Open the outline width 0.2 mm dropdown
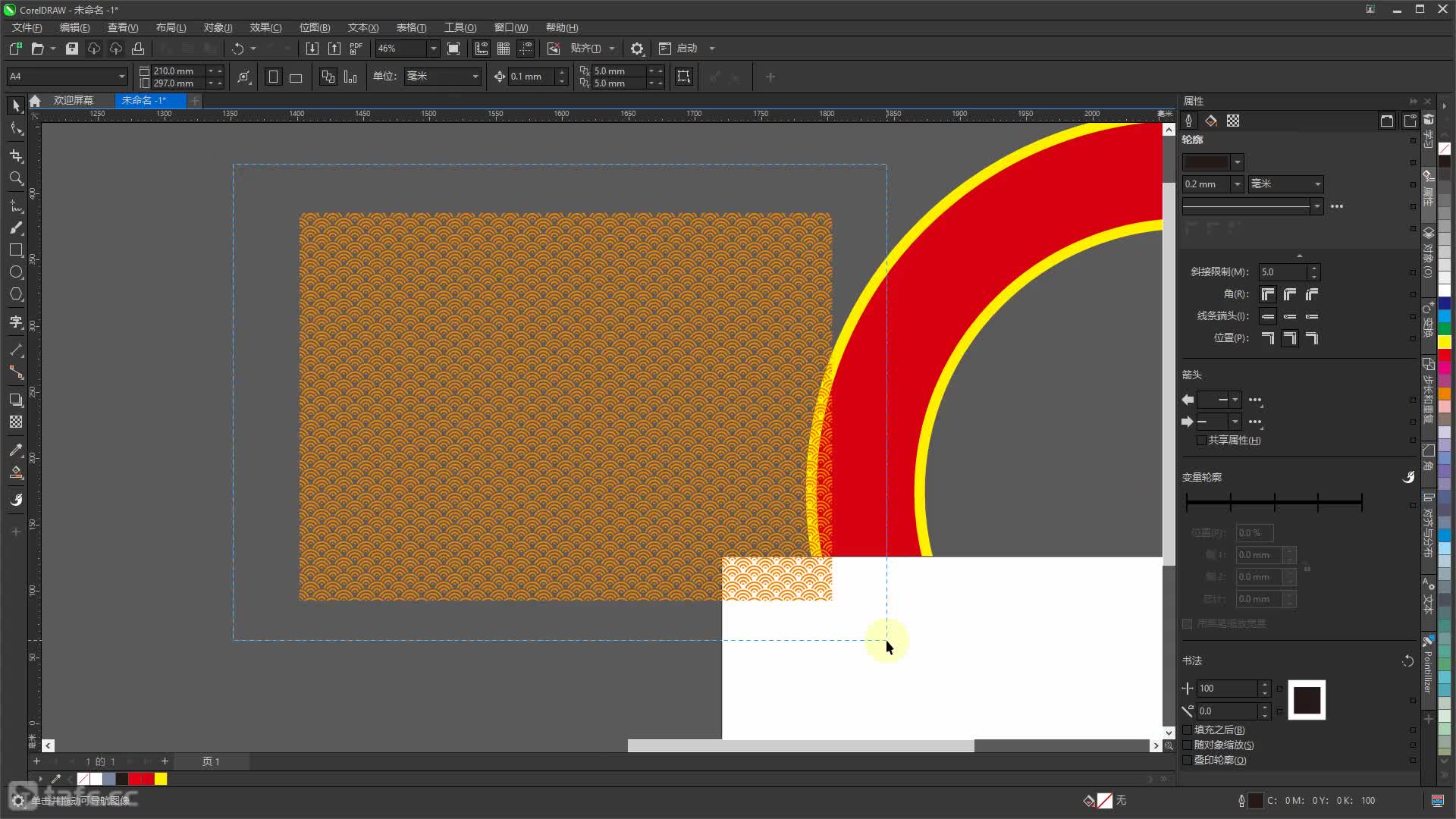The image size is (1456, 819). click(x=1238, y=184)
